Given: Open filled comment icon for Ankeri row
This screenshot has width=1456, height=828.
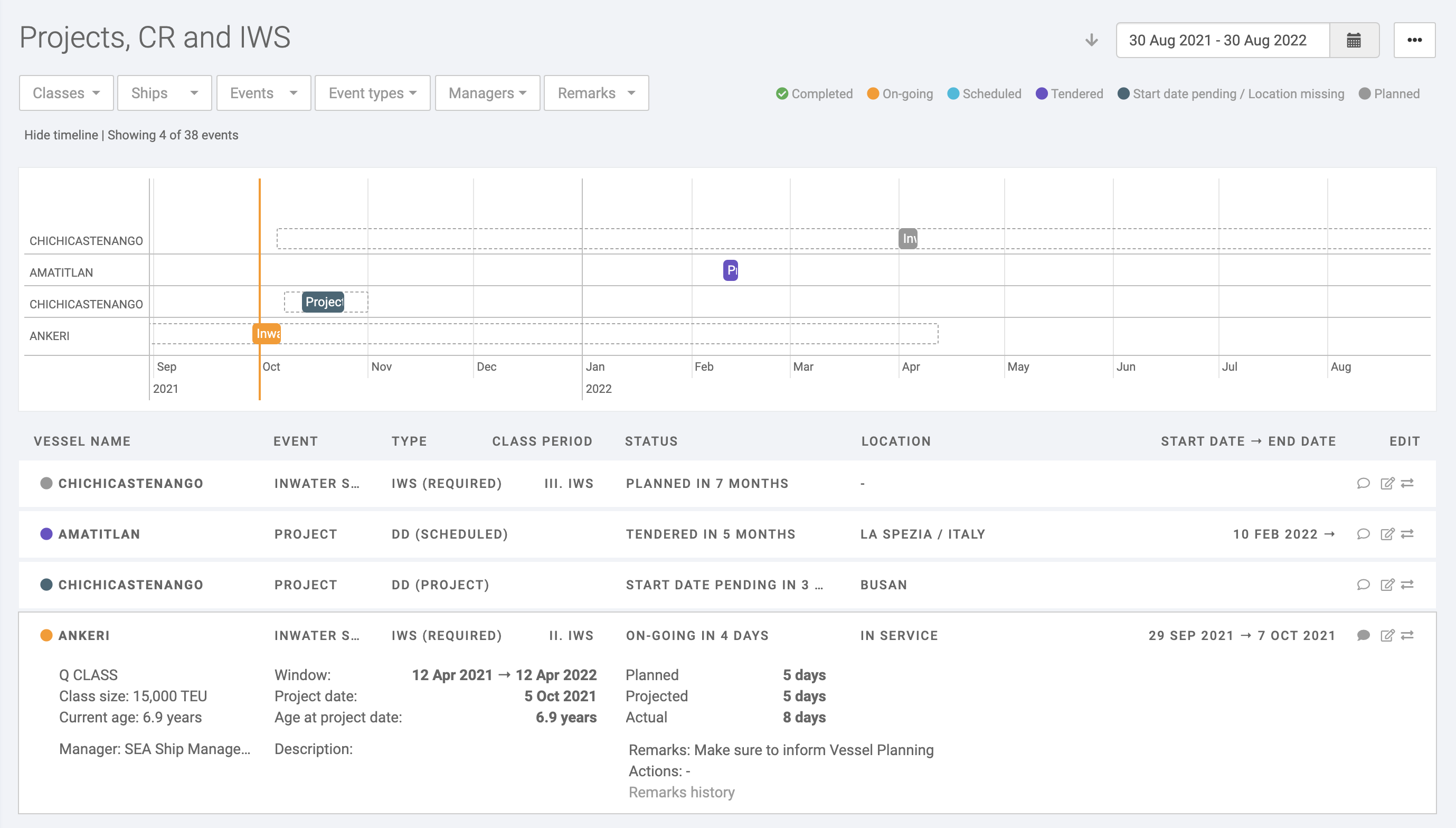Looking at the screenshot, I should 1363,635.
